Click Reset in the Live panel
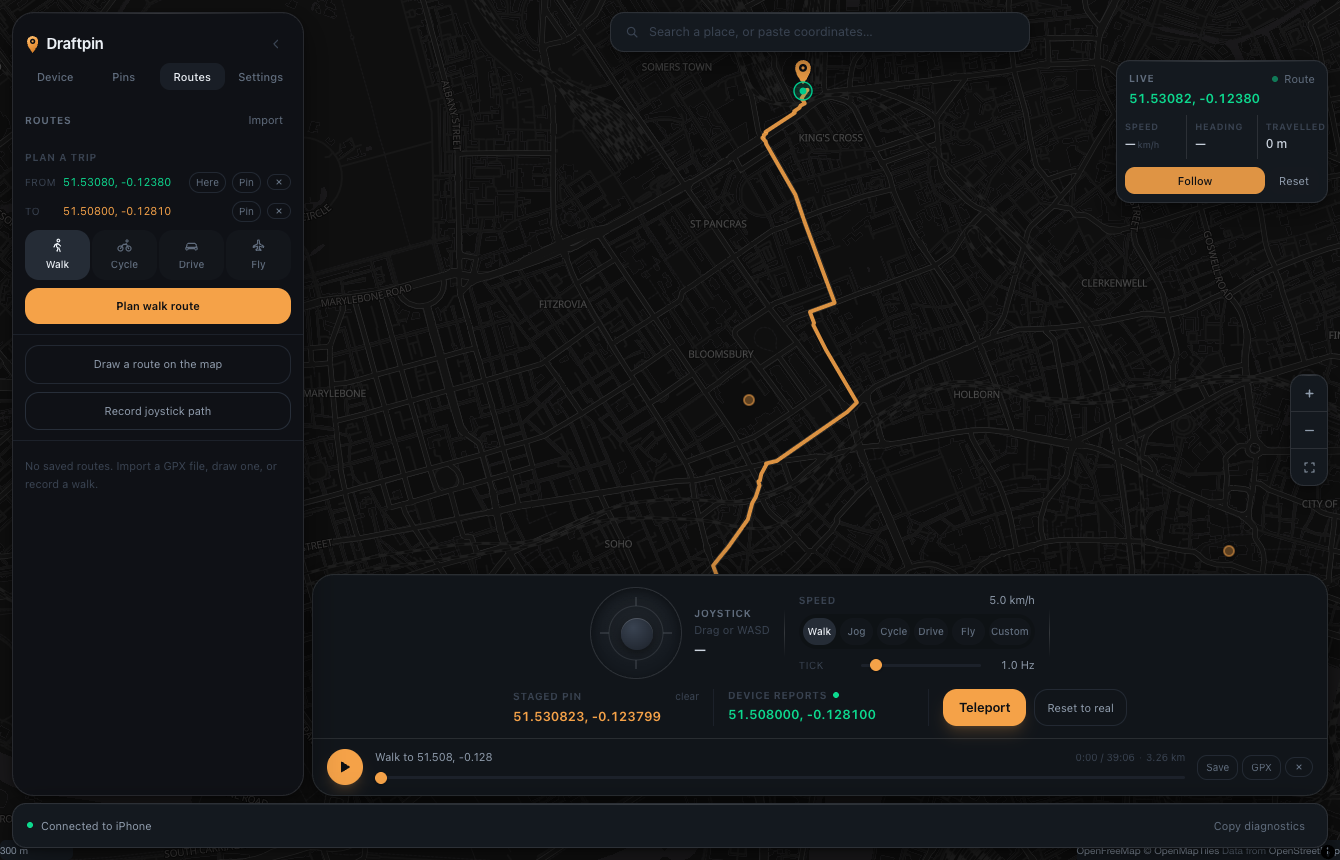The width and height of the screenshot is (1340, 860). (x=1294, y=181)
